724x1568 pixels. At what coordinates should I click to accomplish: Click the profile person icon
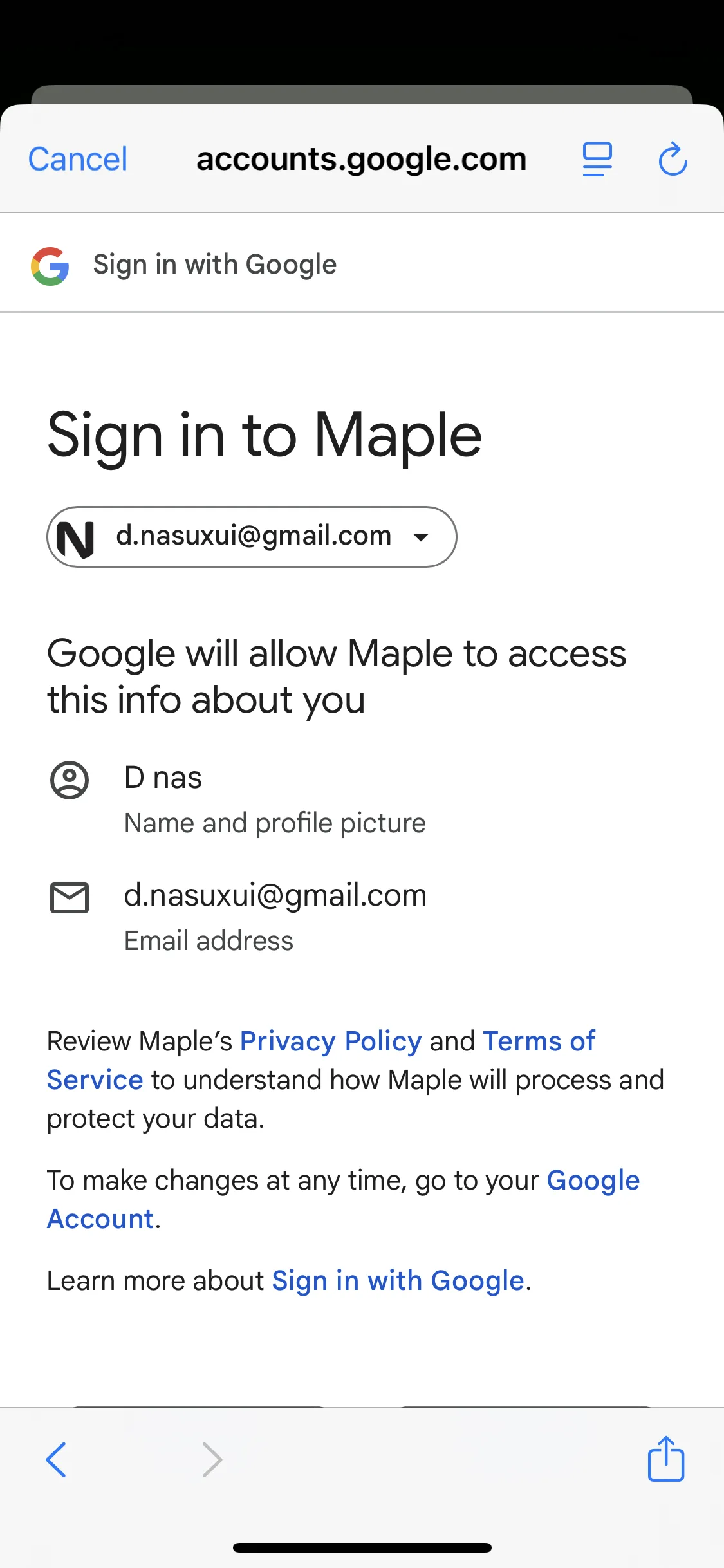pos(70,780)
